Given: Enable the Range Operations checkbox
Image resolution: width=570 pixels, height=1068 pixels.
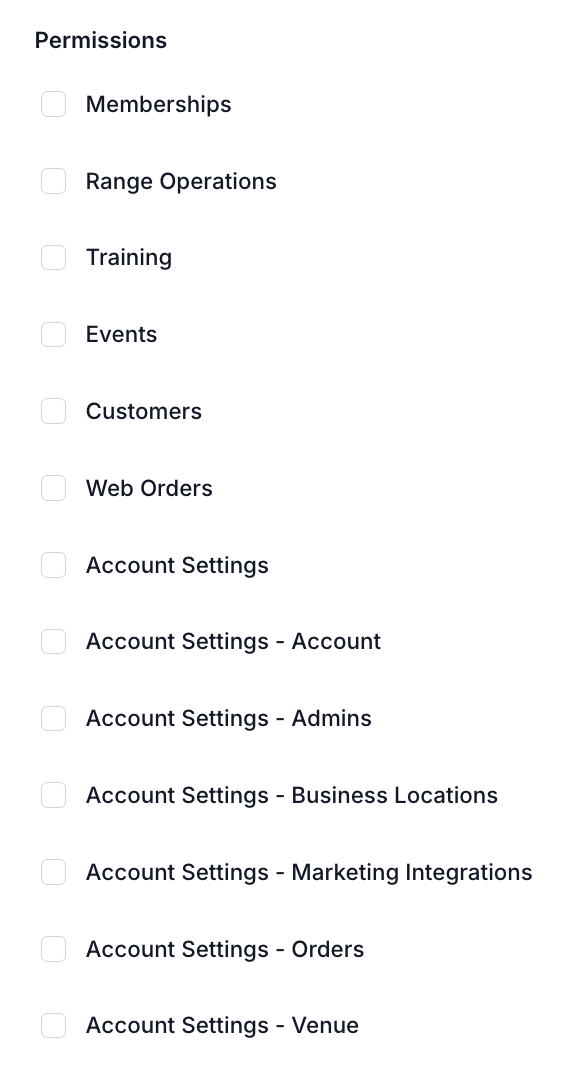Looking at the screenshot, I should tap(53, 181).
